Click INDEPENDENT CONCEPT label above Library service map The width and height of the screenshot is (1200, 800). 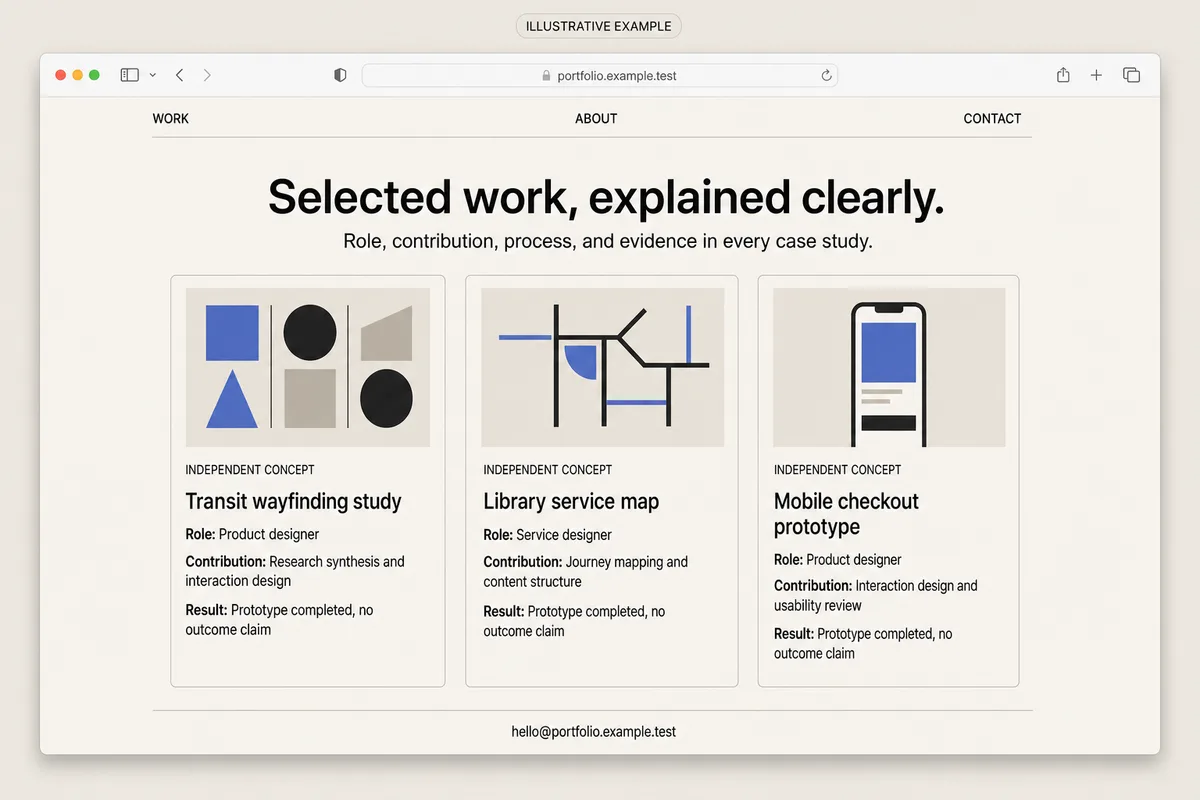tap(548, 470)
